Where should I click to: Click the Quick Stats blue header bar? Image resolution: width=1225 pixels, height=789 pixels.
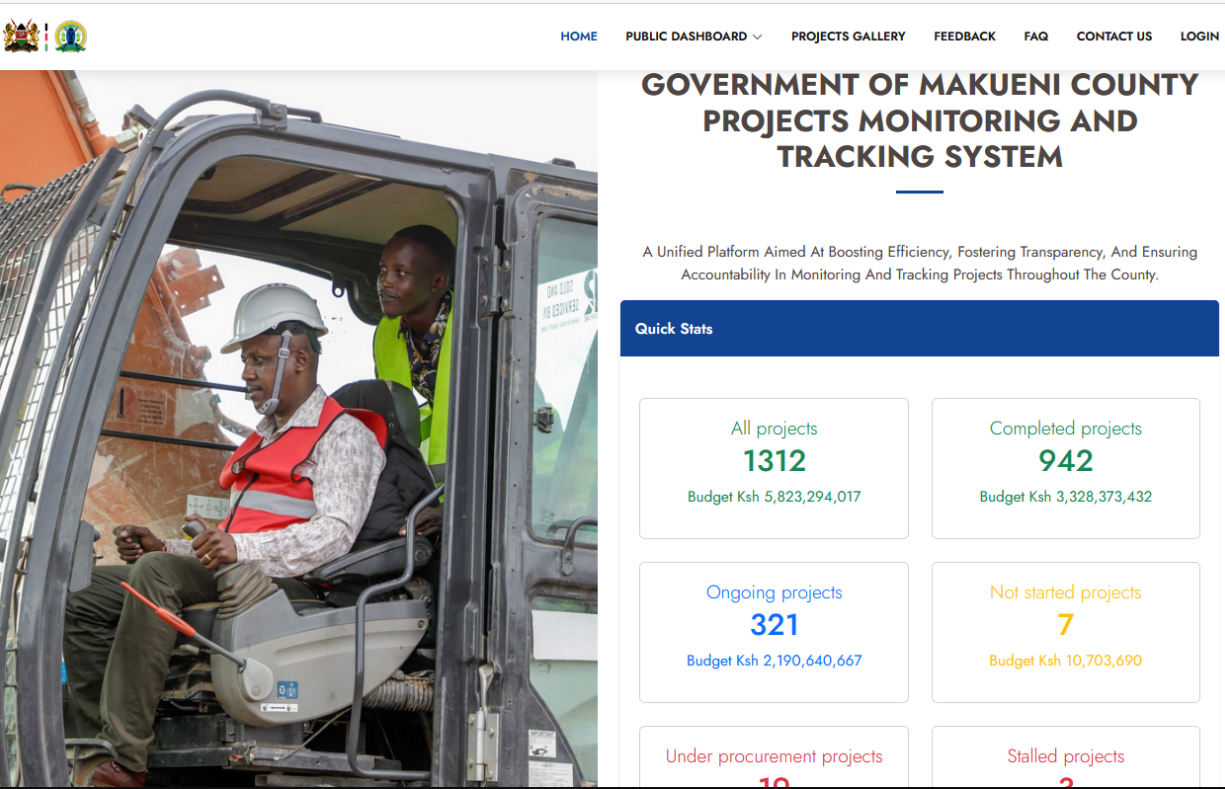[919, 328]
